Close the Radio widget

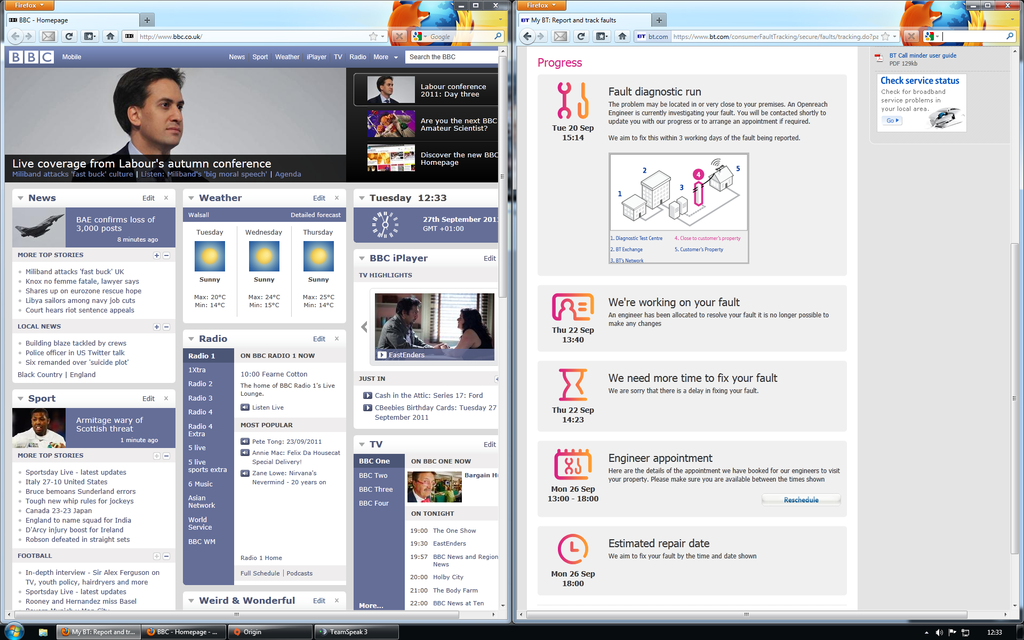pyautogui.click(x=337, y=338)
